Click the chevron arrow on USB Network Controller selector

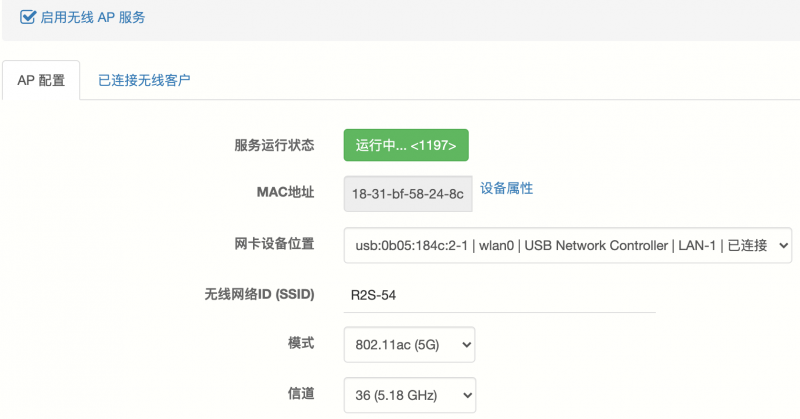[x=783, y=245]
